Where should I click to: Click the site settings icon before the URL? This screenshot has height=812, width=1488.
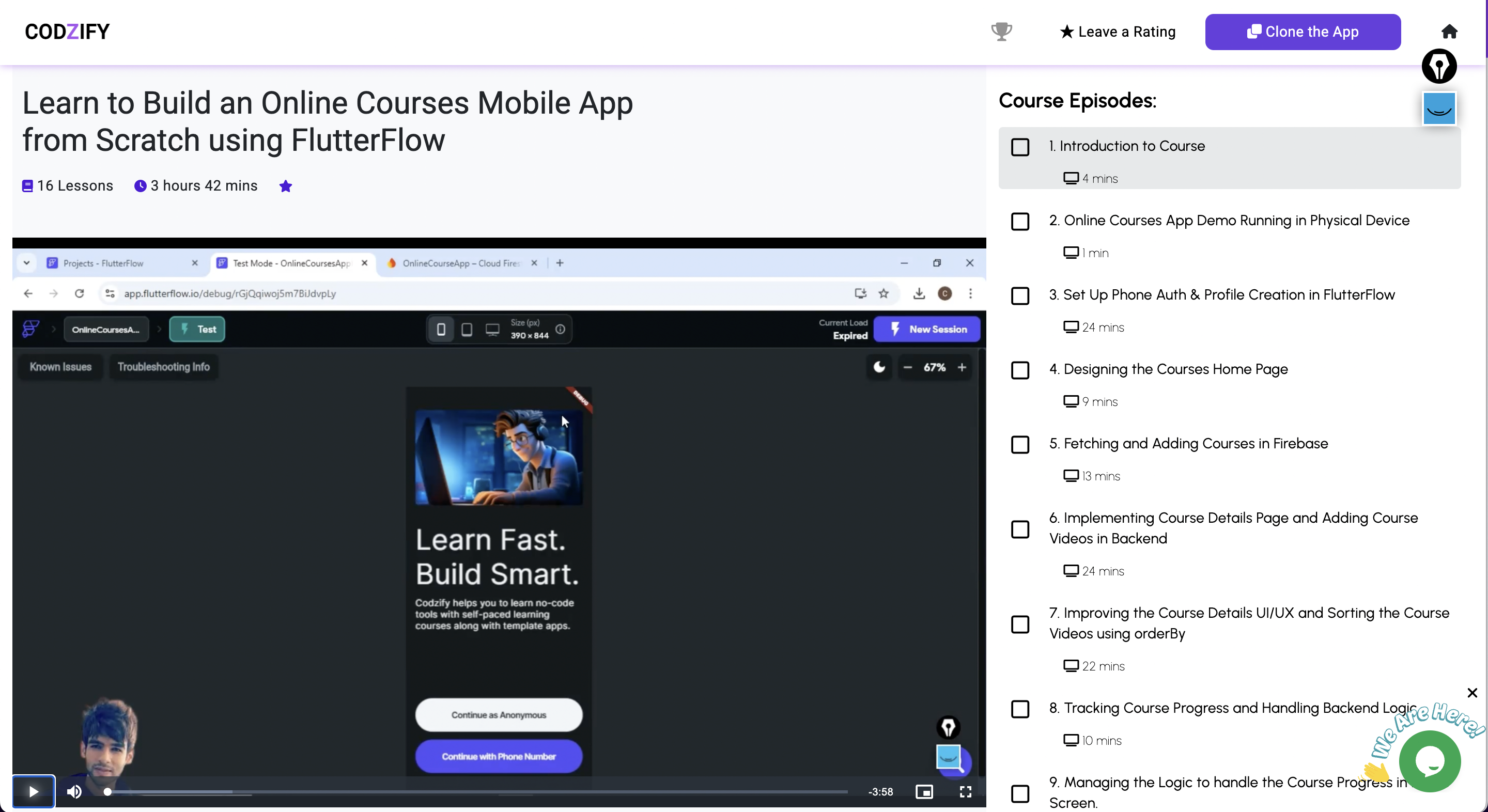(110, 293)
